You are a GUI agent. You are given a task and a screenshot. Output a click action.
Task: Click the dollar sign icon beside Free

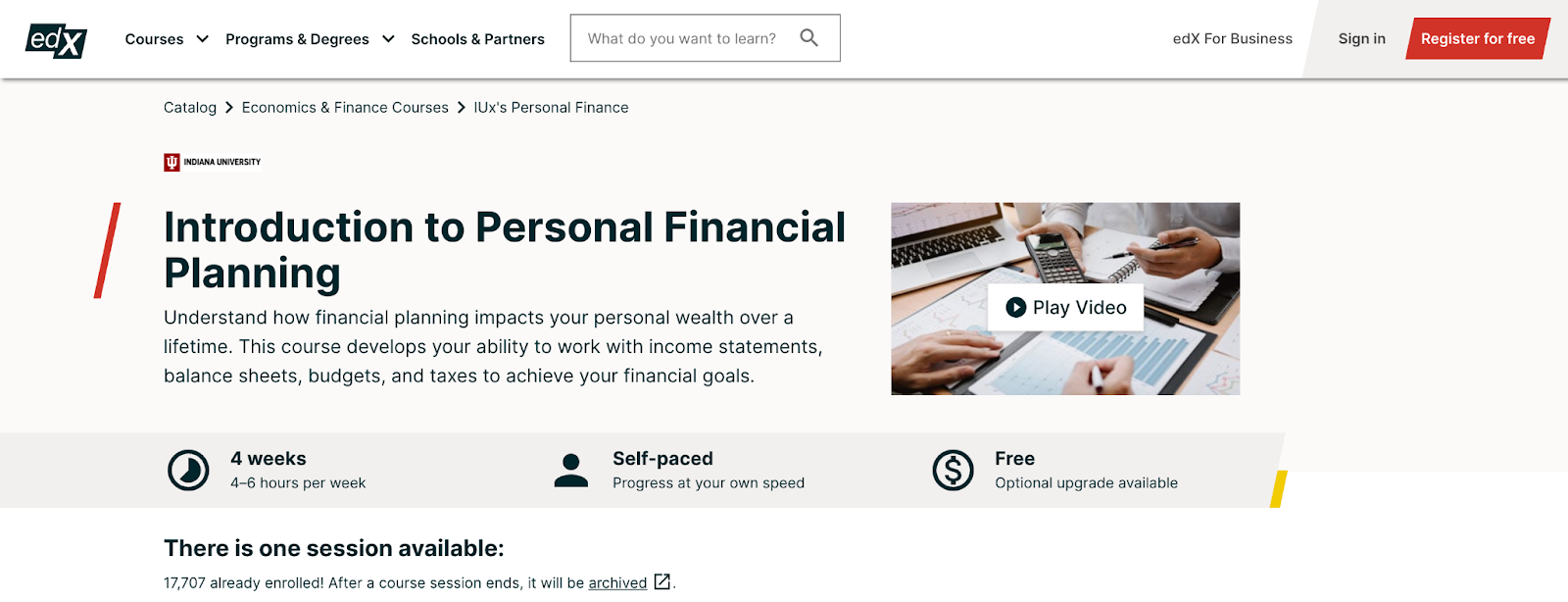953,471
